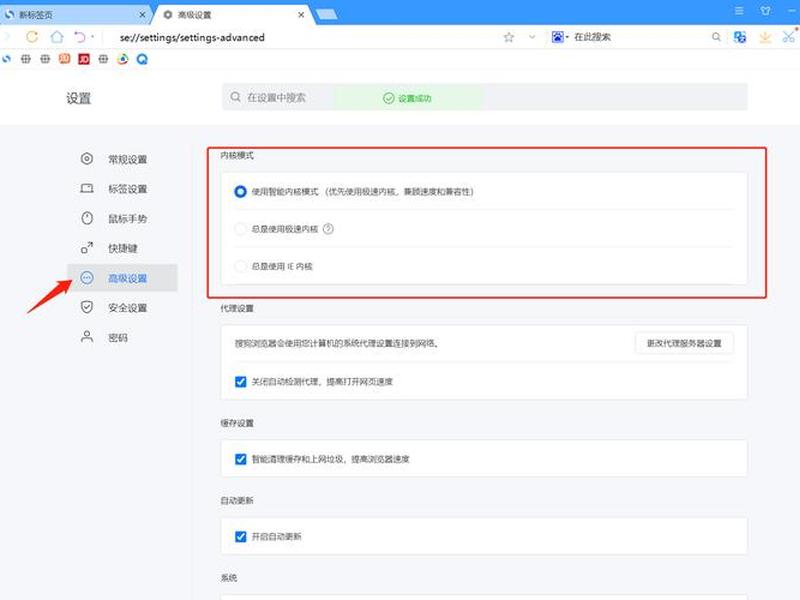Click the help question mark beside 总是使用极速内核

[x=328, y=229]
